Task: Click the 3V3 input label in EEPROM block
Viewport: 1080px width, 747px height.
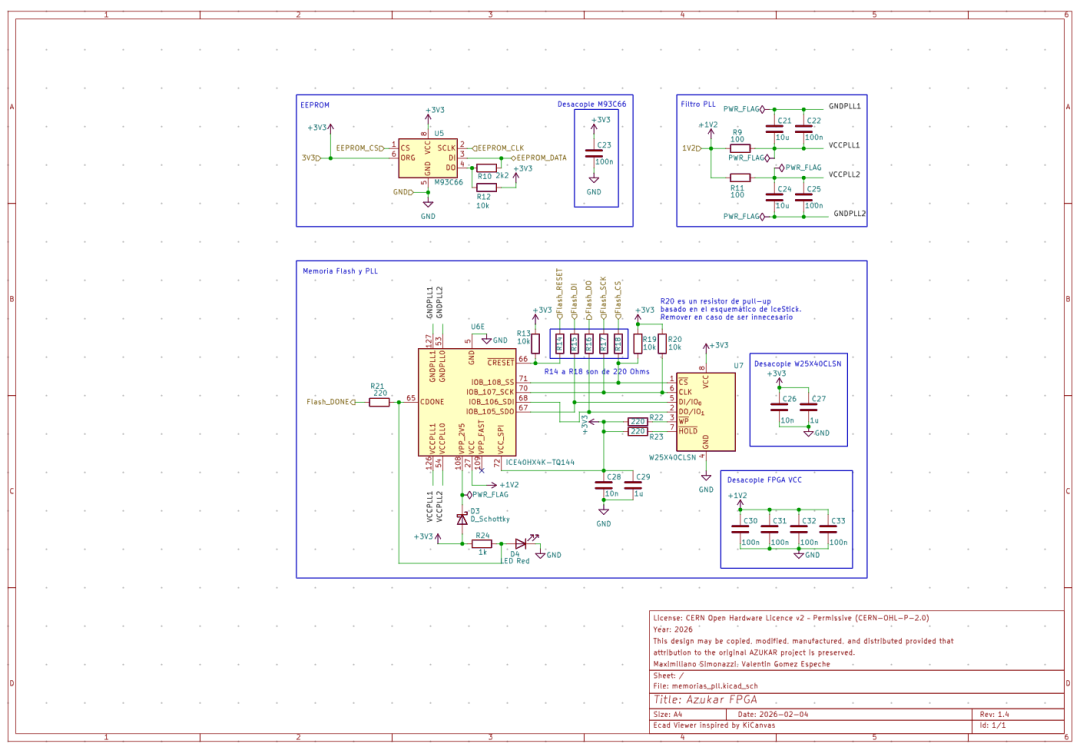Action: point(311,158)
